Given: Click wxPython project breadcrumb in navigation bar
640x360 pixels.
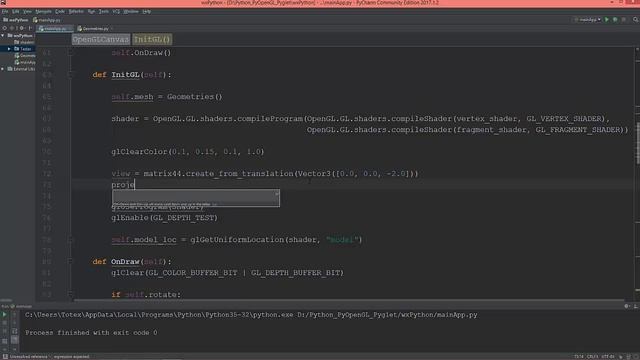Looking at the screenshot, I should [x=16, y=20].
